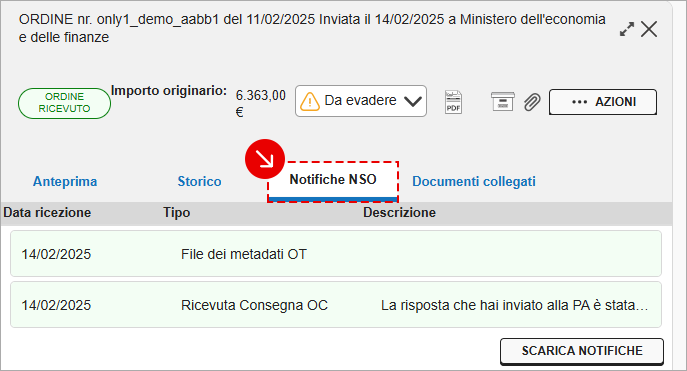Download the order as PDF
687x371 pixels.
[453, 102]
